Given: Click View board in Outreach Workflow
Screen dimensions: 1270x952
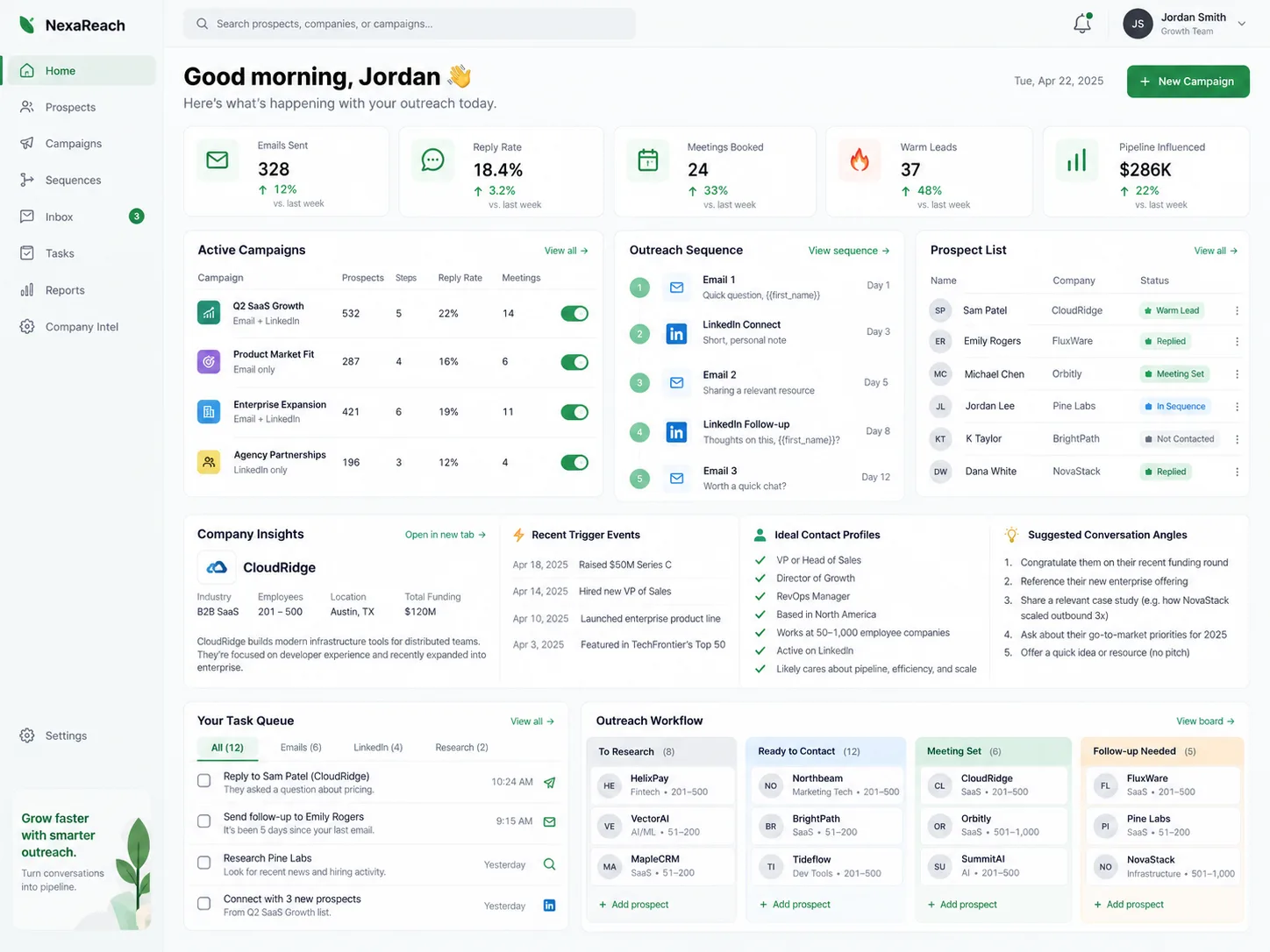Looking at the screenshot, I should [1205, 721].
